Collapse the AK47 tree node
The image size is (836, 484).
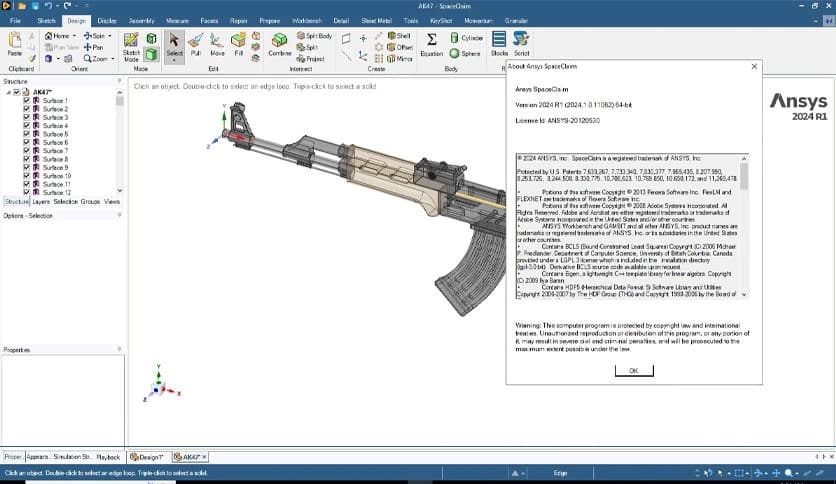(x=9, y=92)
